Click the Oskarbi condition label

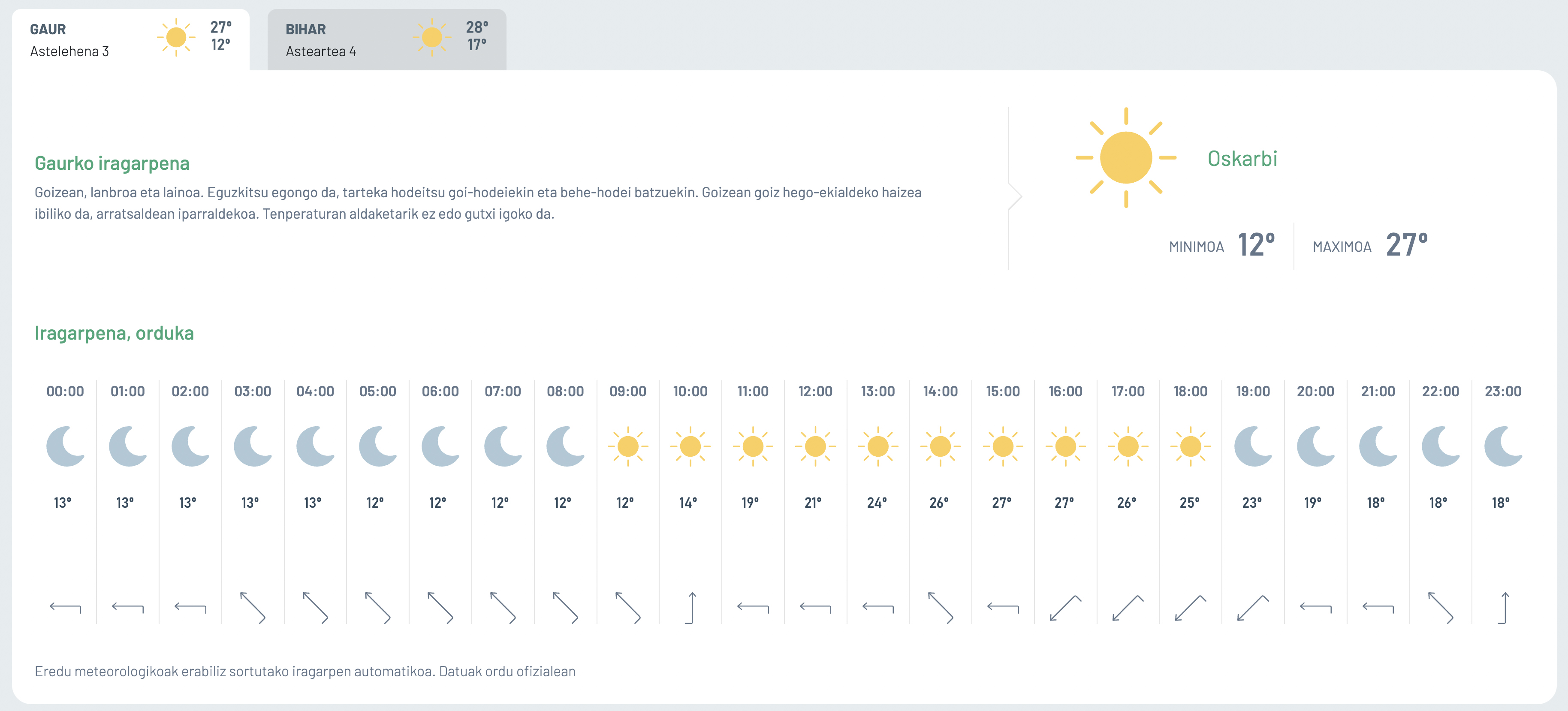[x=1242, y=158]
